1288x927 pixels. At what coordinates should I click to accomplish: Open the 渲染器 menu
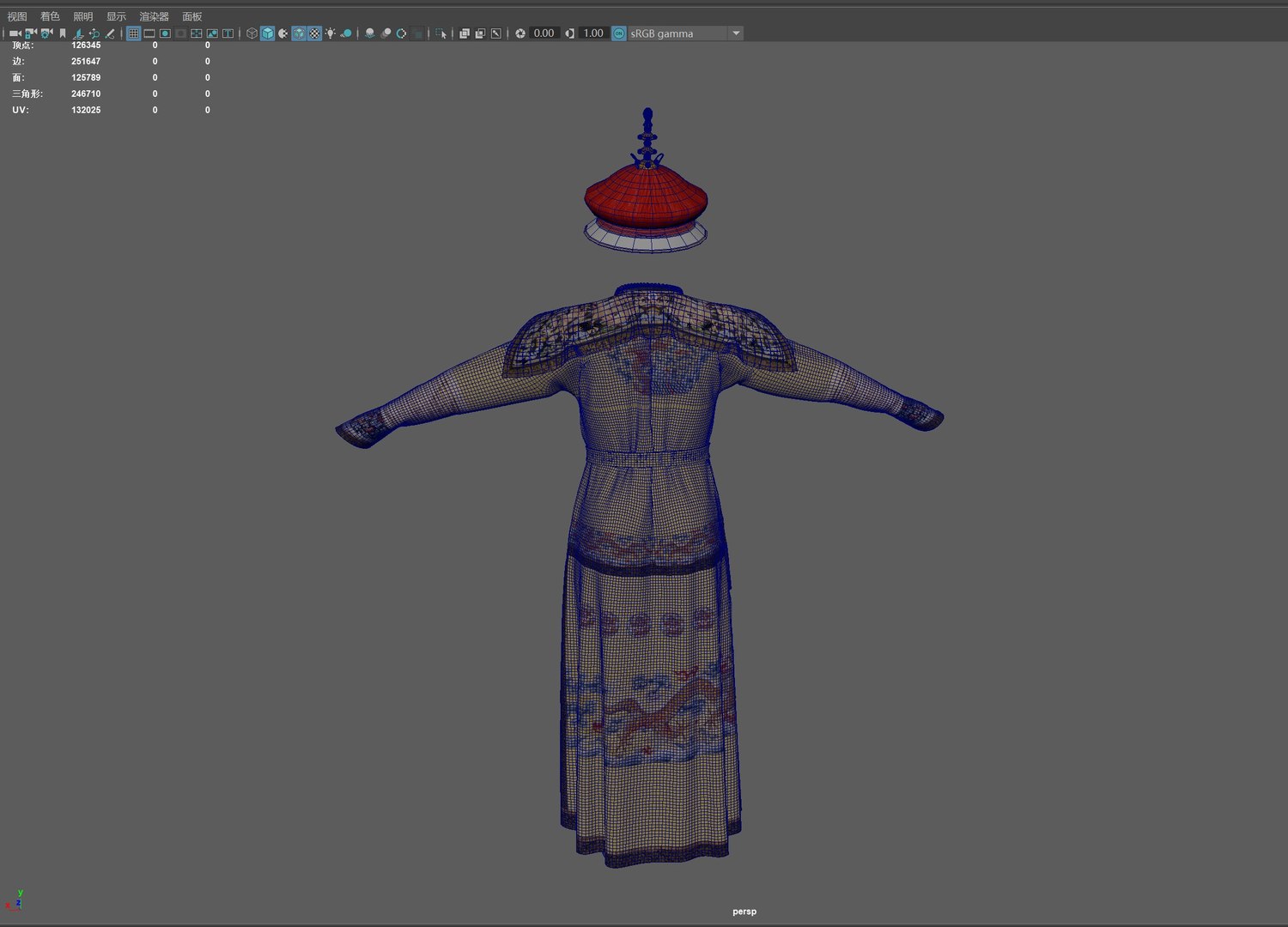155,16
